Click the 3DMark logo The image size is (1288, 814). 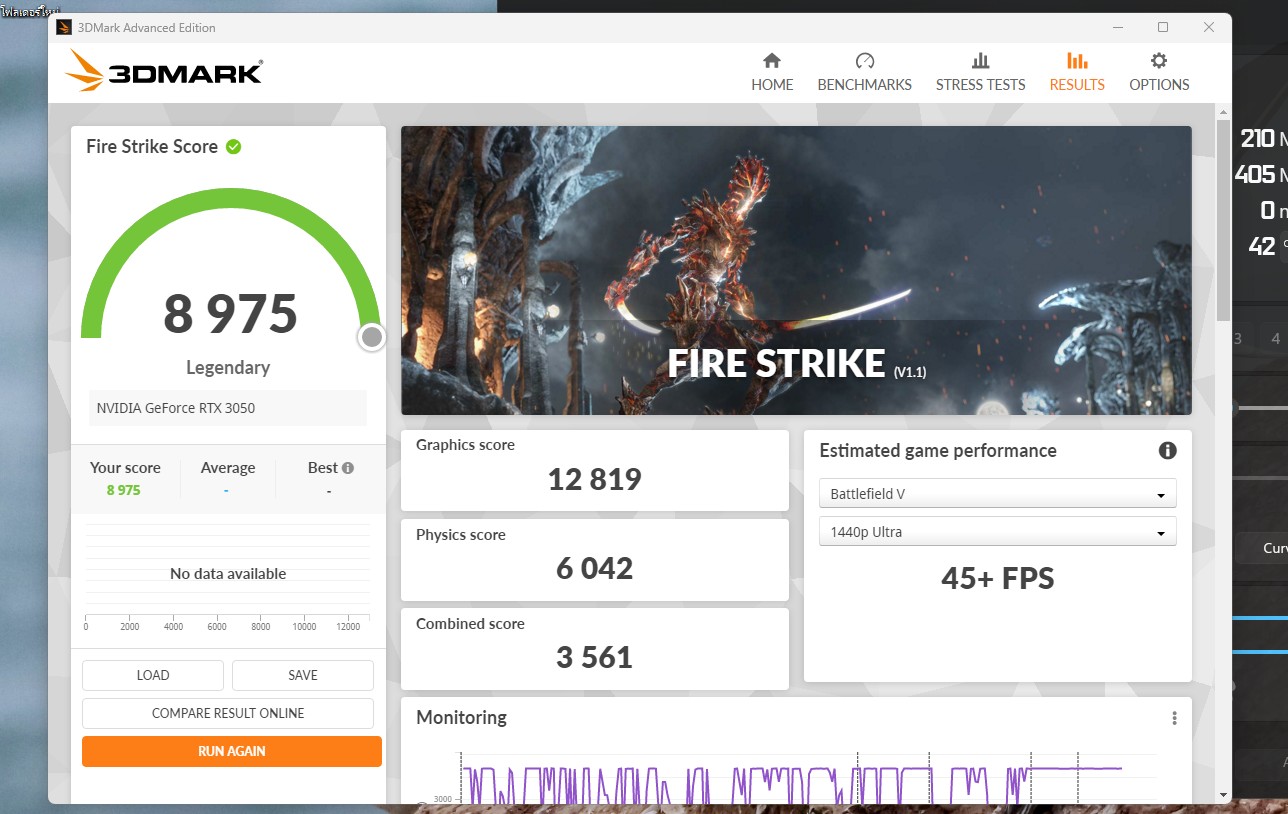tap(165, 72)
